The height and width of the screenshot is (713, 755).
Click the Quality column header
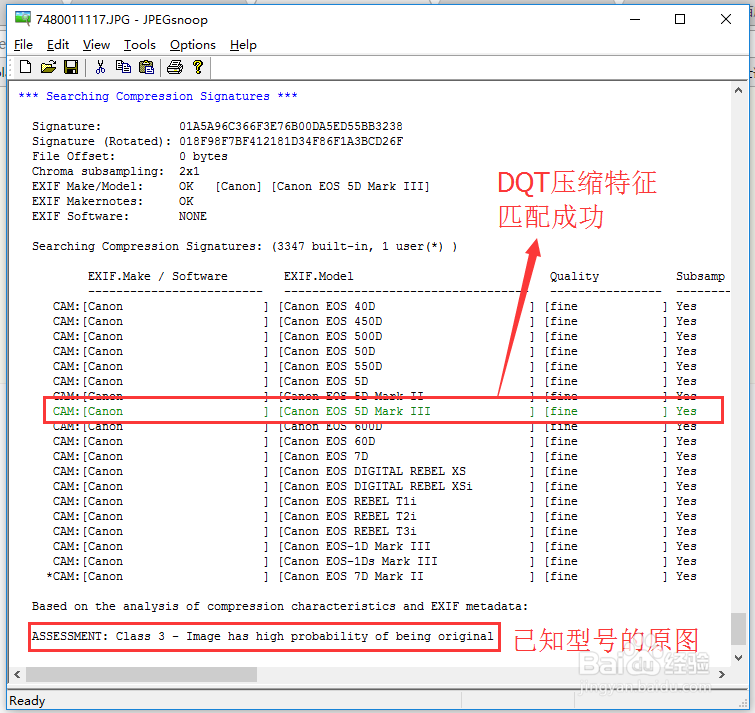point(574,276)
